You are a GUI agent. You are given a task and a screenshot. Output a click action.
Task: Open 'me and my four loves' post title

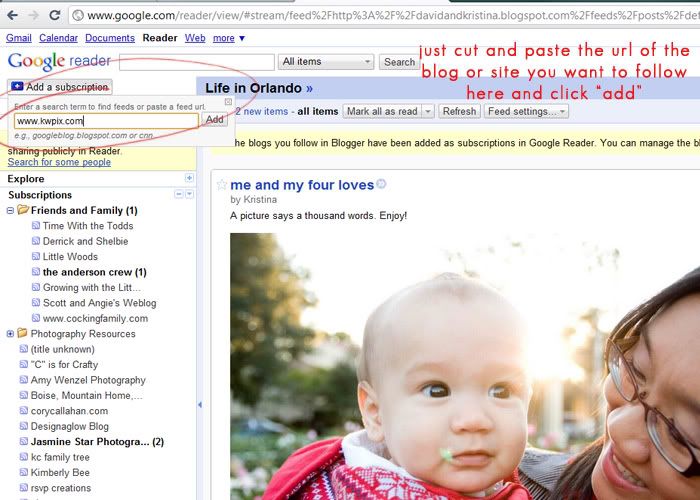coord(302,185)
